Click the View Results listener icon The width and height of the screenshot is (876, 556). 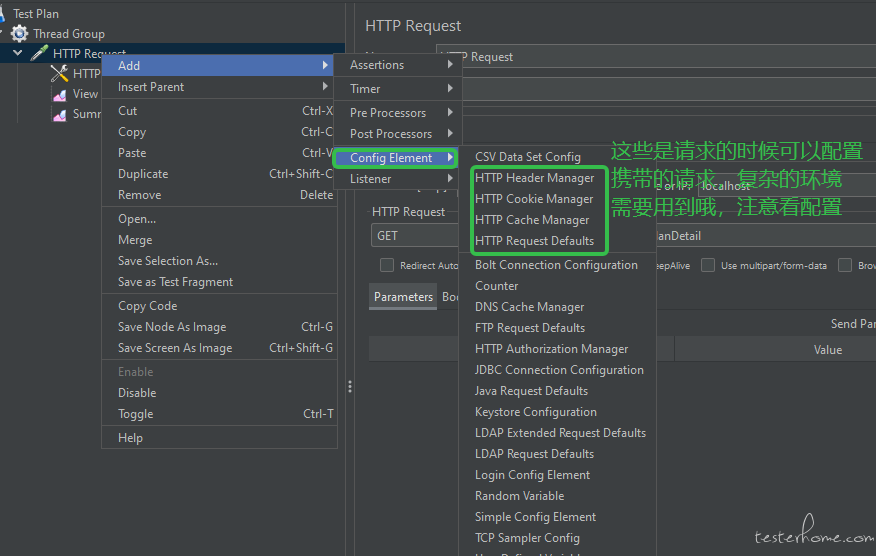[60, 94]
